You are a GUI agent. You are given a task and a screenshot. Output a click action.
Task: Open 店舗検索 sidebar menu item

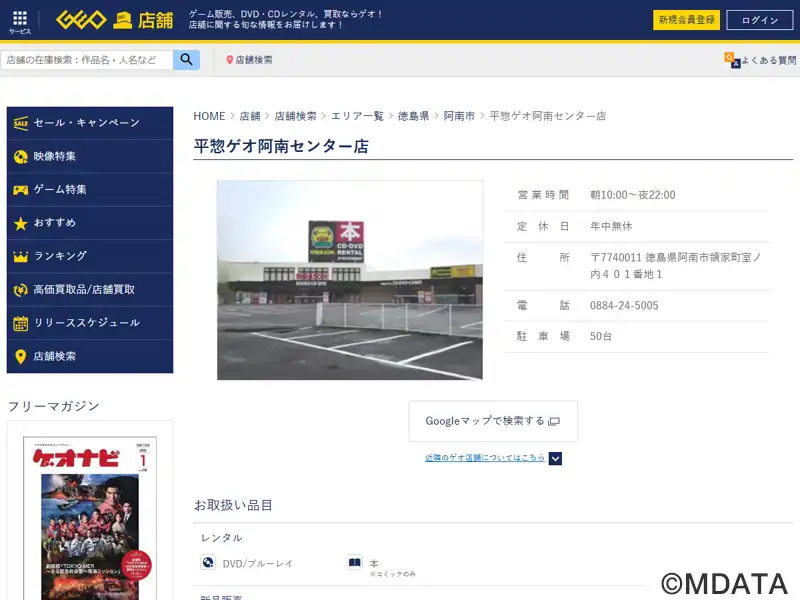point(90,357)
